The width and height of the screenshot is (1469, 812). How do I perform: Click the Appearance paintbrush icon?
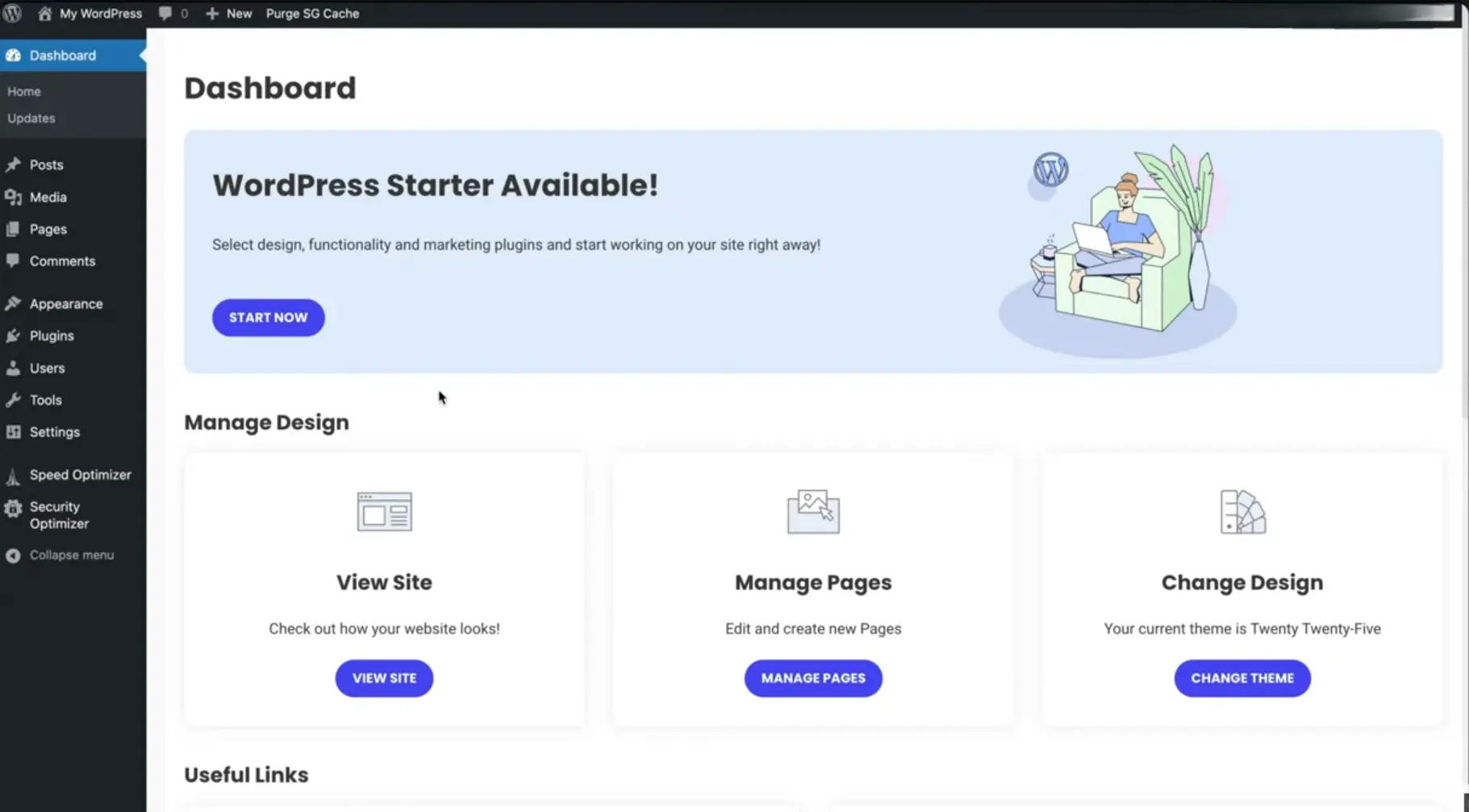[13, 303]
